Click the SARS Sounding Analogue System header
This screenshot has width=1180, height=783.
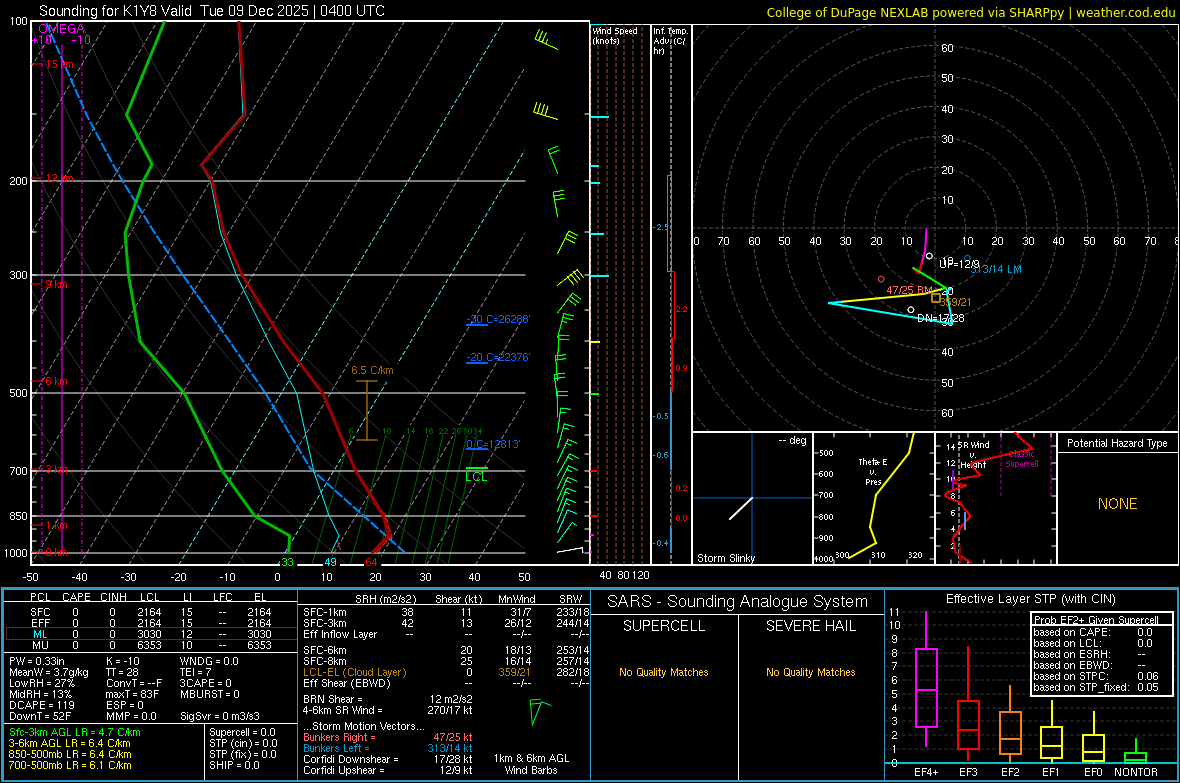(738, 602)
